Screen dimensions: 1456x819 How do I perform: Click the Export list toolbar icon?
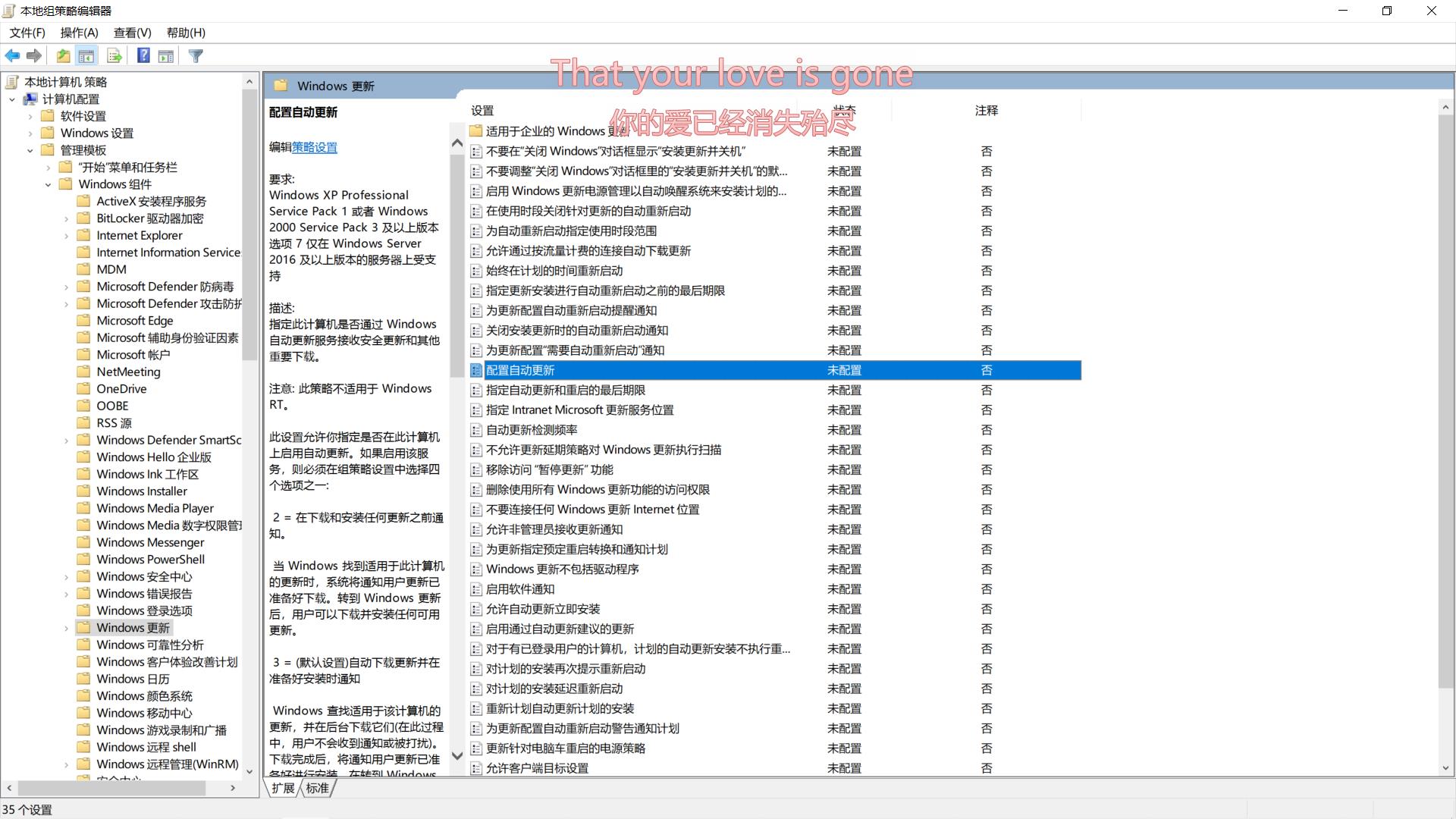click(x=115, y=56)
